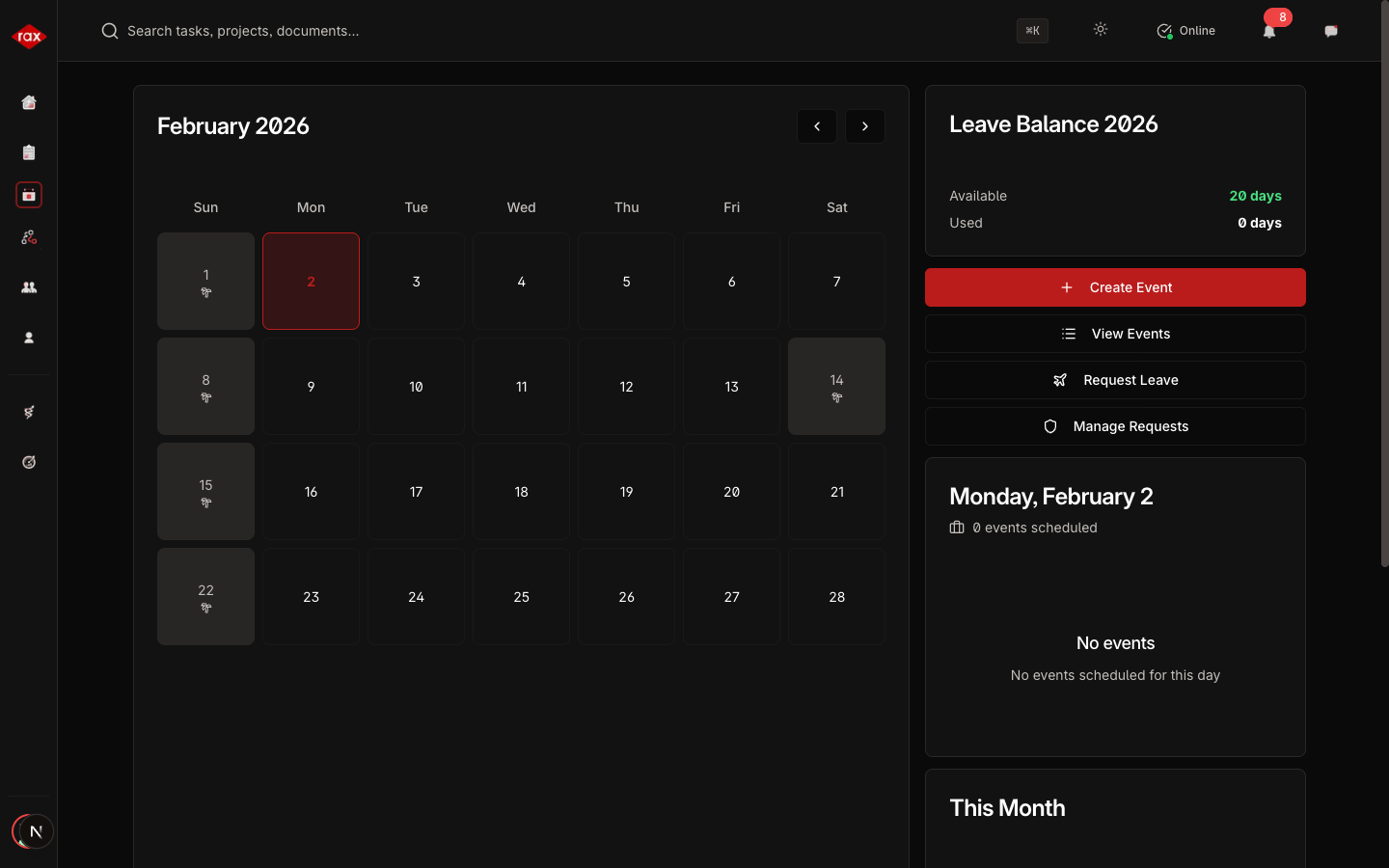Open the home icon in sidebar
The image size is (1389, 868).
[x=29, y=102]
